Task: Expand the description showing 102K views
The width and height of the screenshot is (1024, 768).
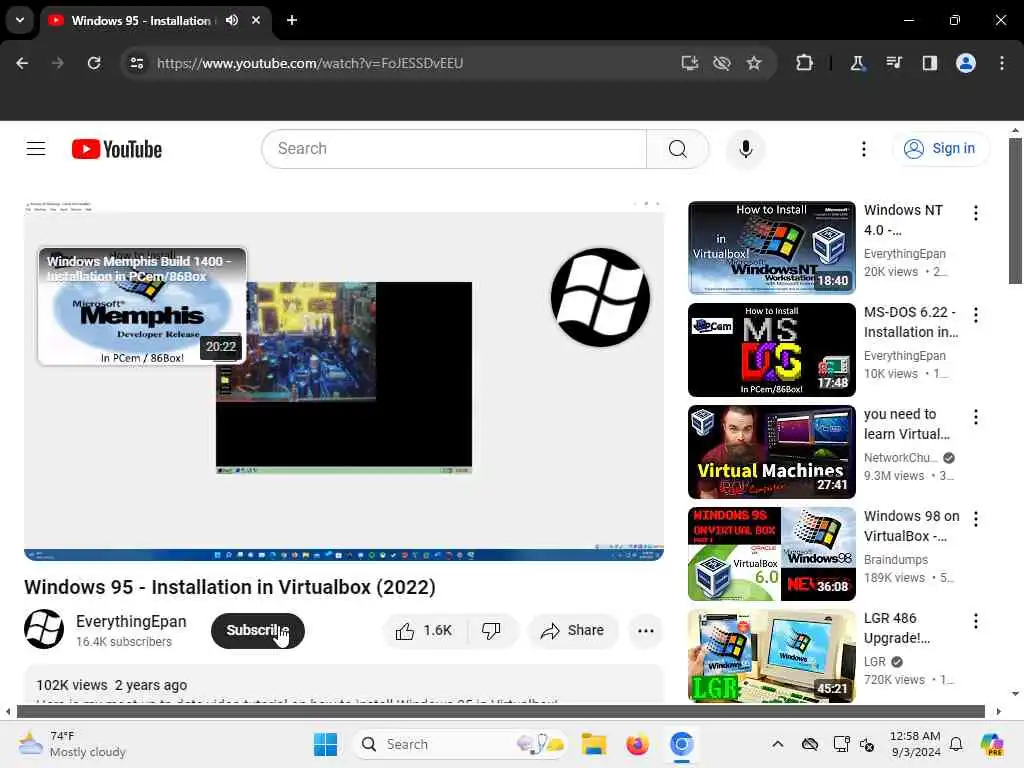Action: click(x=344, y=684)
